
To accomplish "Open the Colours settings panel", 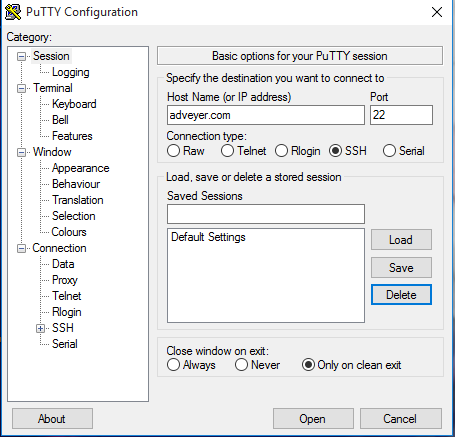I will [x=69, y=232].
